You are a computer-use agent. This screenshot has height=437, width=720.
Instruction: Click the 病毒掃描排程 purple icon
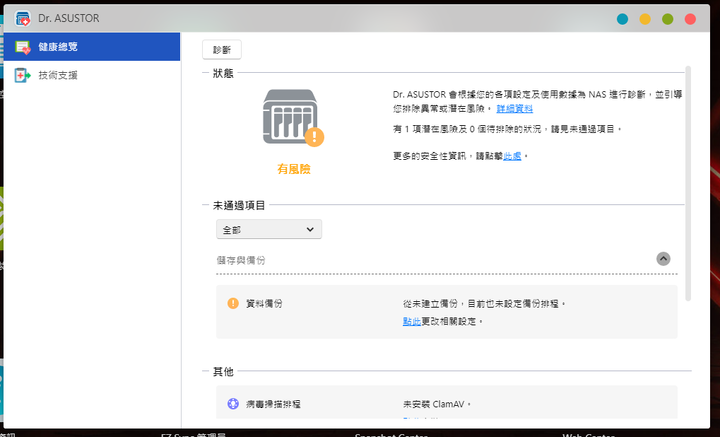click(x=233, y=404)
